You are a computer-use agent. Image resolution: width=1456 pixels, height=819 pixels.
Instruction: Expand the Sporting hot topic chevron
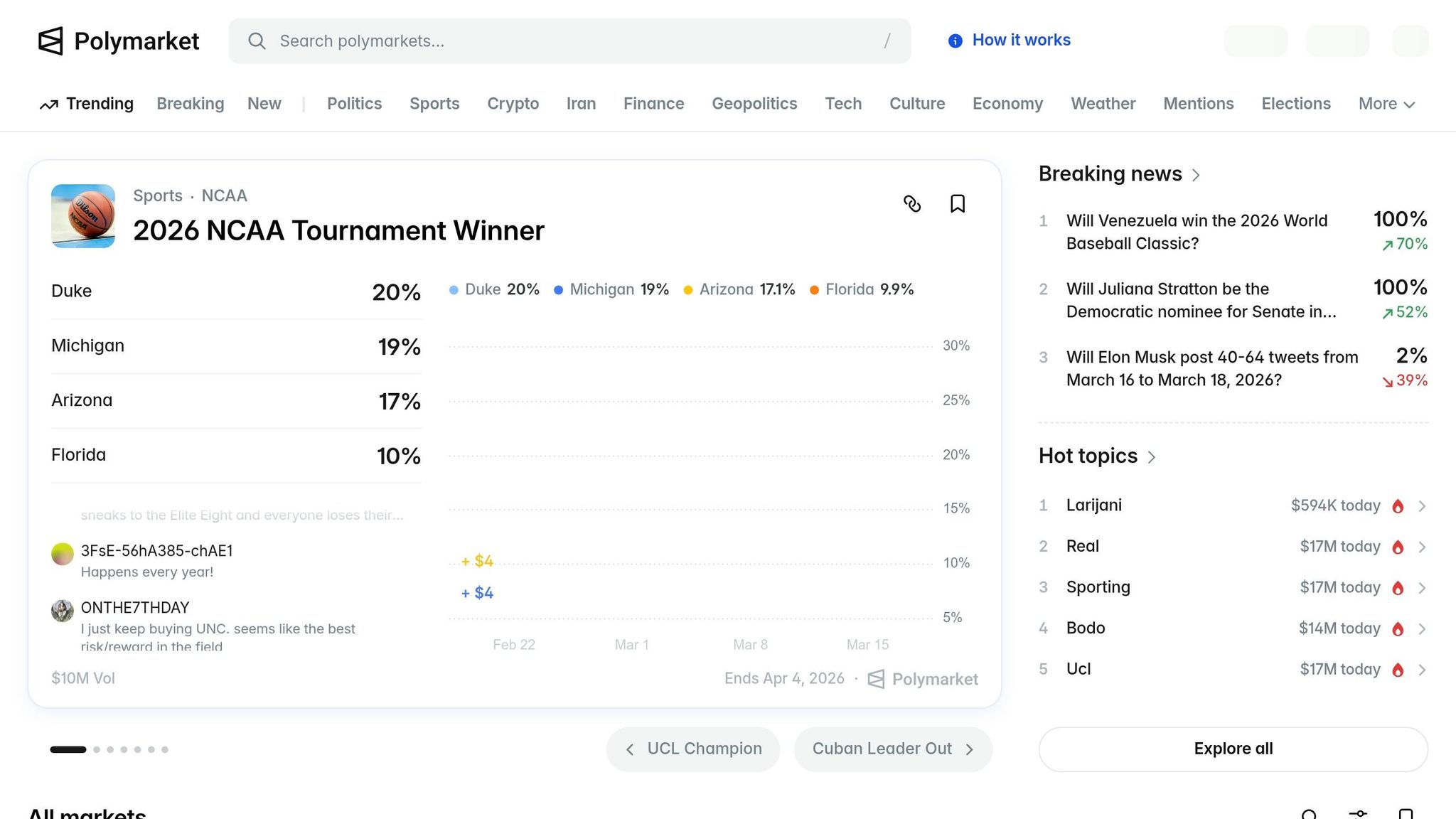[1422, 588]
